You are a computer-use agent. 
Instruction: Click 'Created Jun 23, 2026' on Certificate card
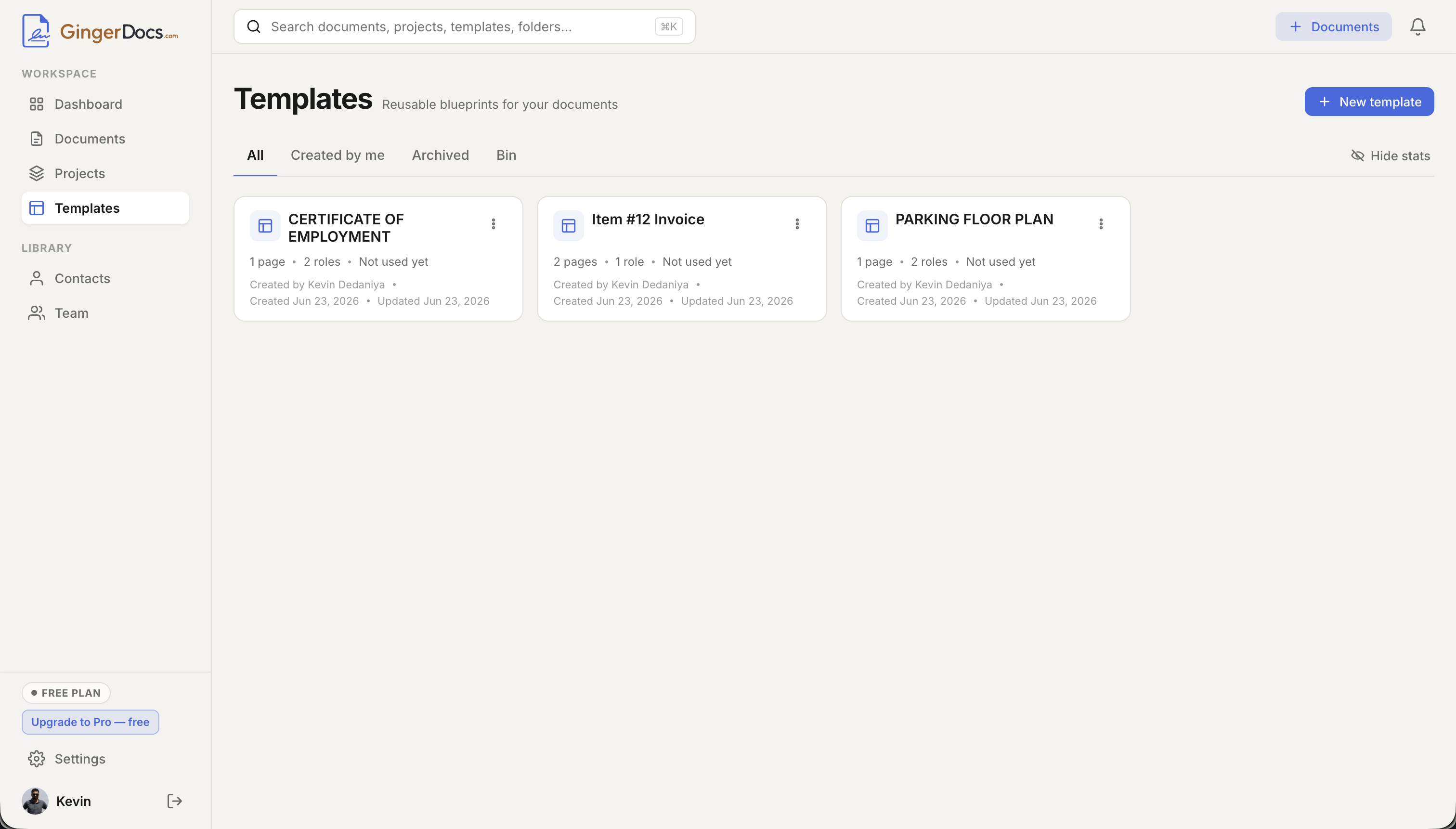[x=304, y=301]
